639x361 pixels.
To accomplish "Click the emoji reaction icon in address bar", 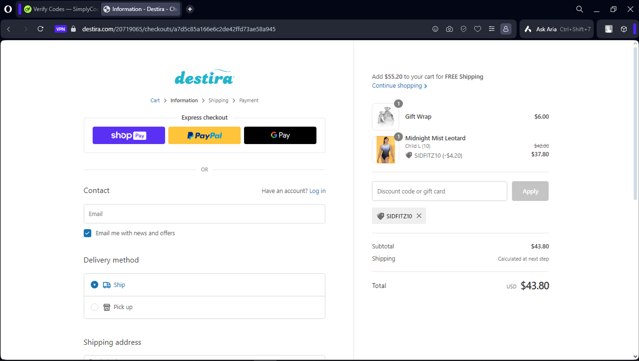I will point(435,29).
